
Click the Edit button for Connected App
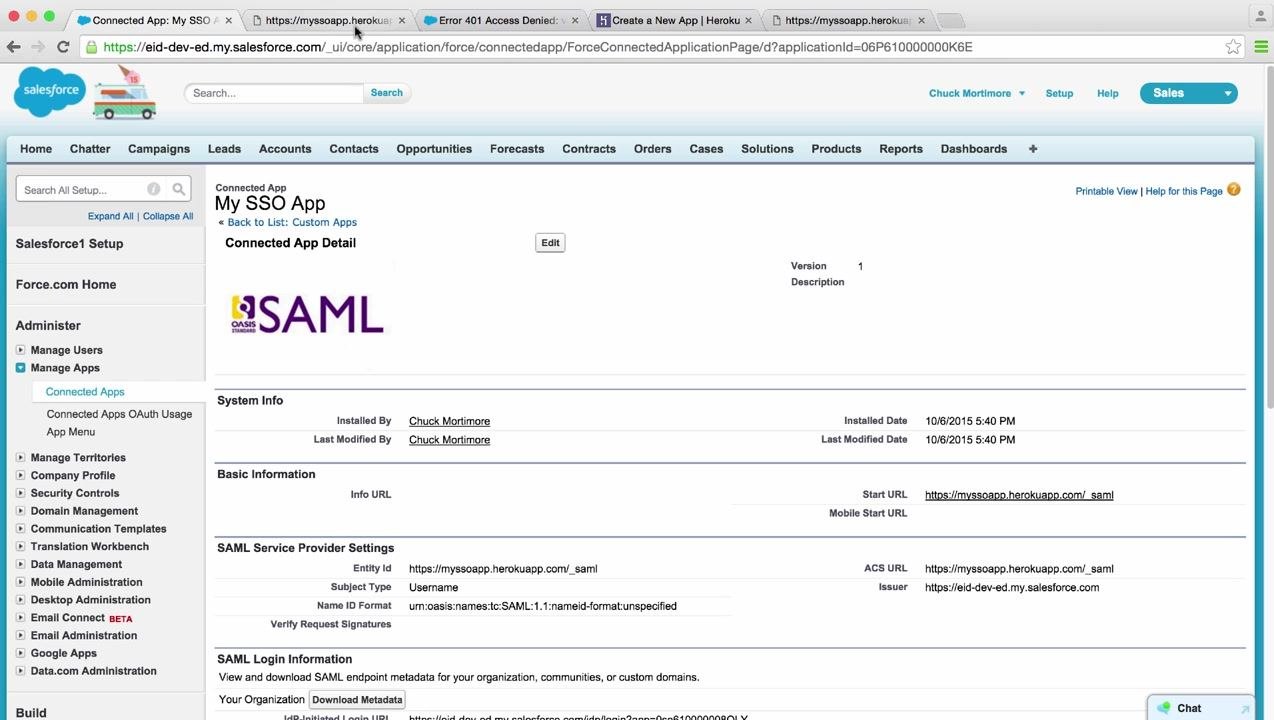tap(550, 243)
